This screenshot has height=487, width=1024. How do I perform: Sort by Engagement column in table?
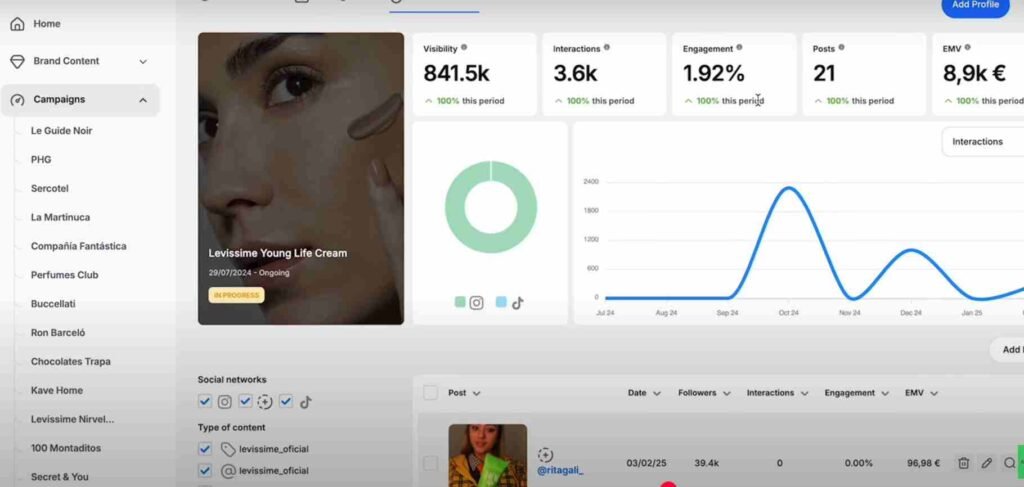[857, 393]
